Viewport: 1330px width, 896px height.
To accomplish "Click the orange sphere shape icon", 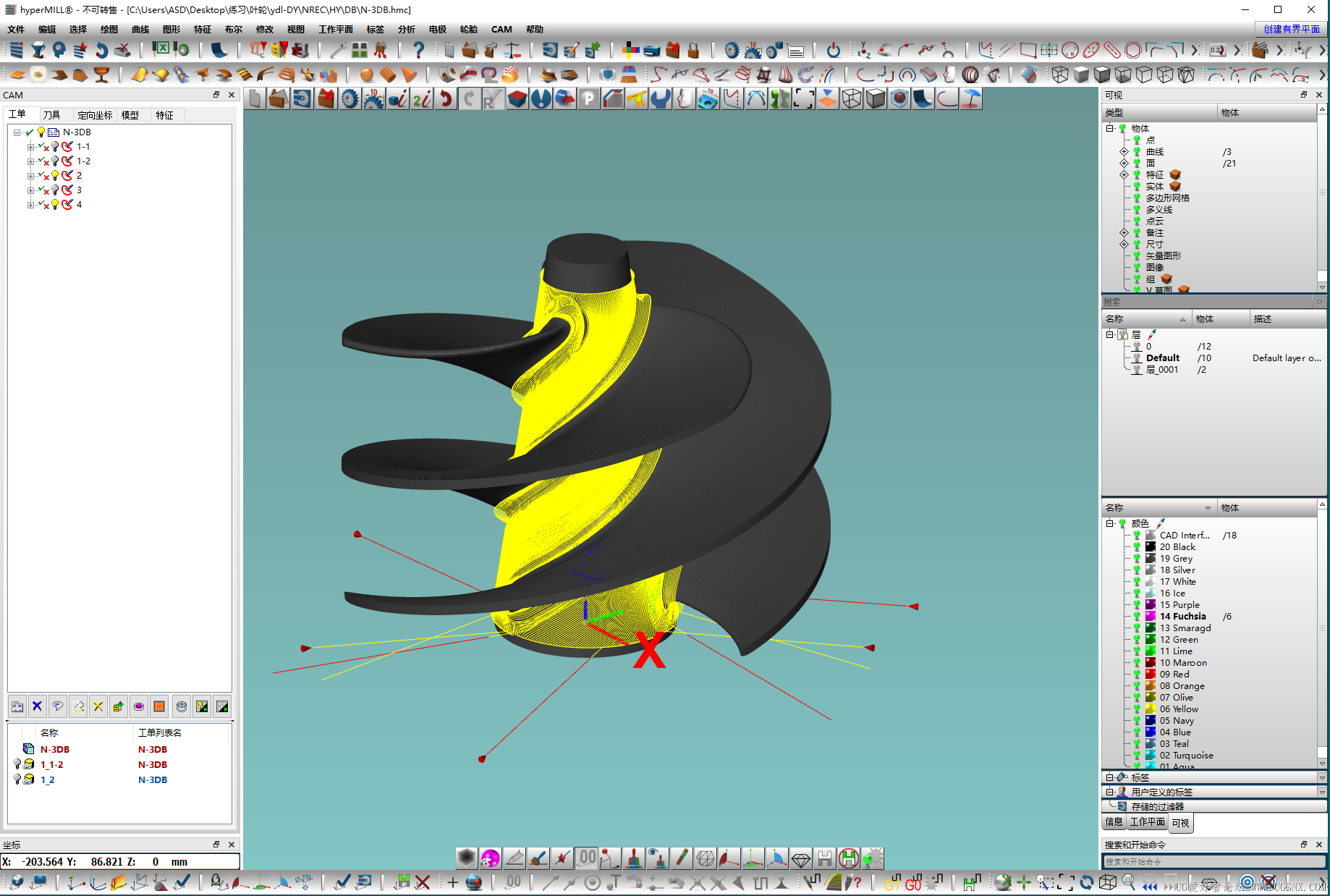I will pyautogui.click(x=367, y=75).
